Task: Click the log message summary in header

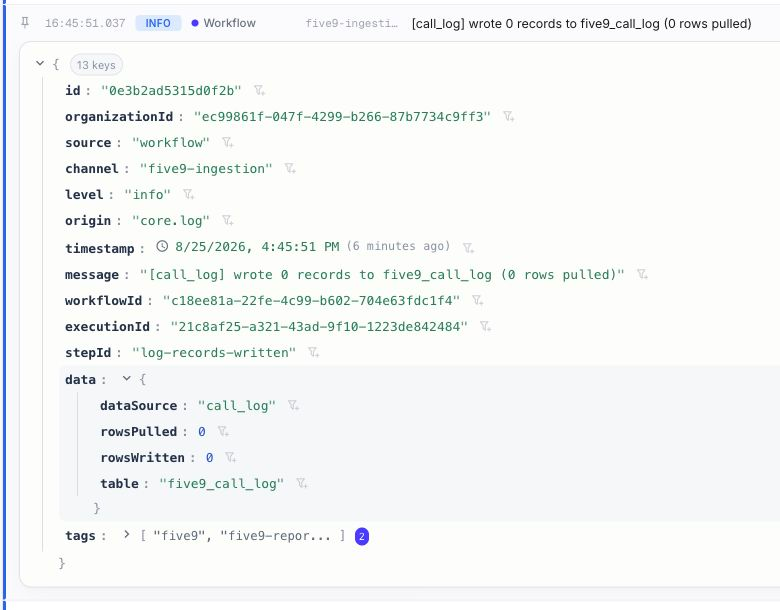Action: coord(582,23)
